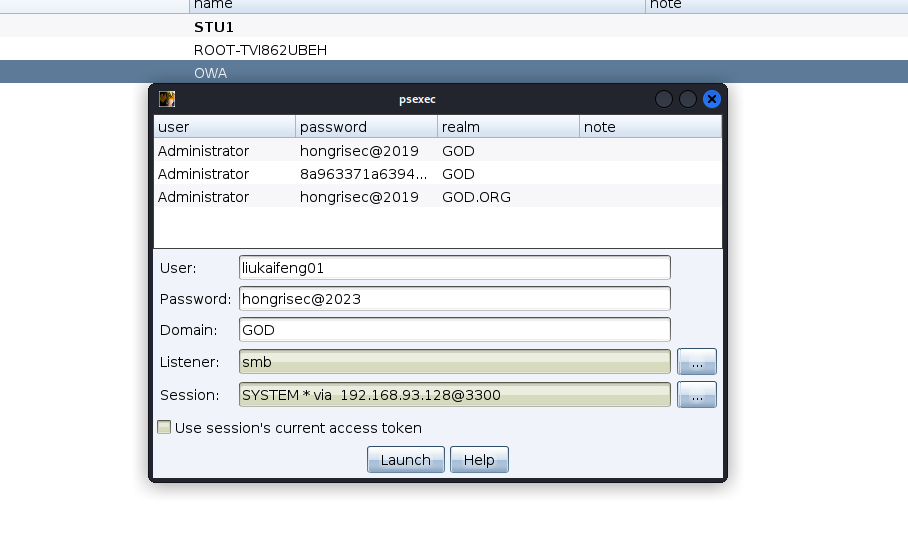The width and height of the screenshot is (908, 533).
Task: Open Listener chooser with the ... button
Action: coord(697,362)
